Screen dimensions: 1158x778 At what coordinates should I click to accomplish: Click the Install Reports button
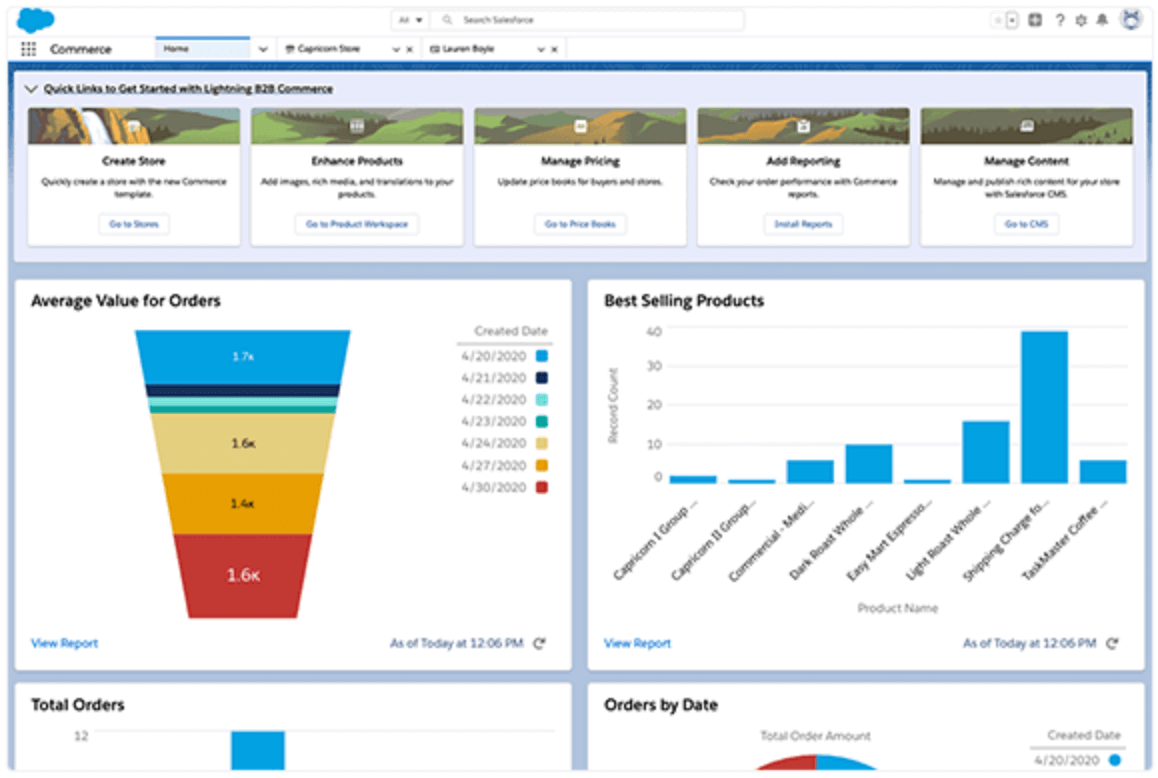pyautogui.click(x=803, y=224)
